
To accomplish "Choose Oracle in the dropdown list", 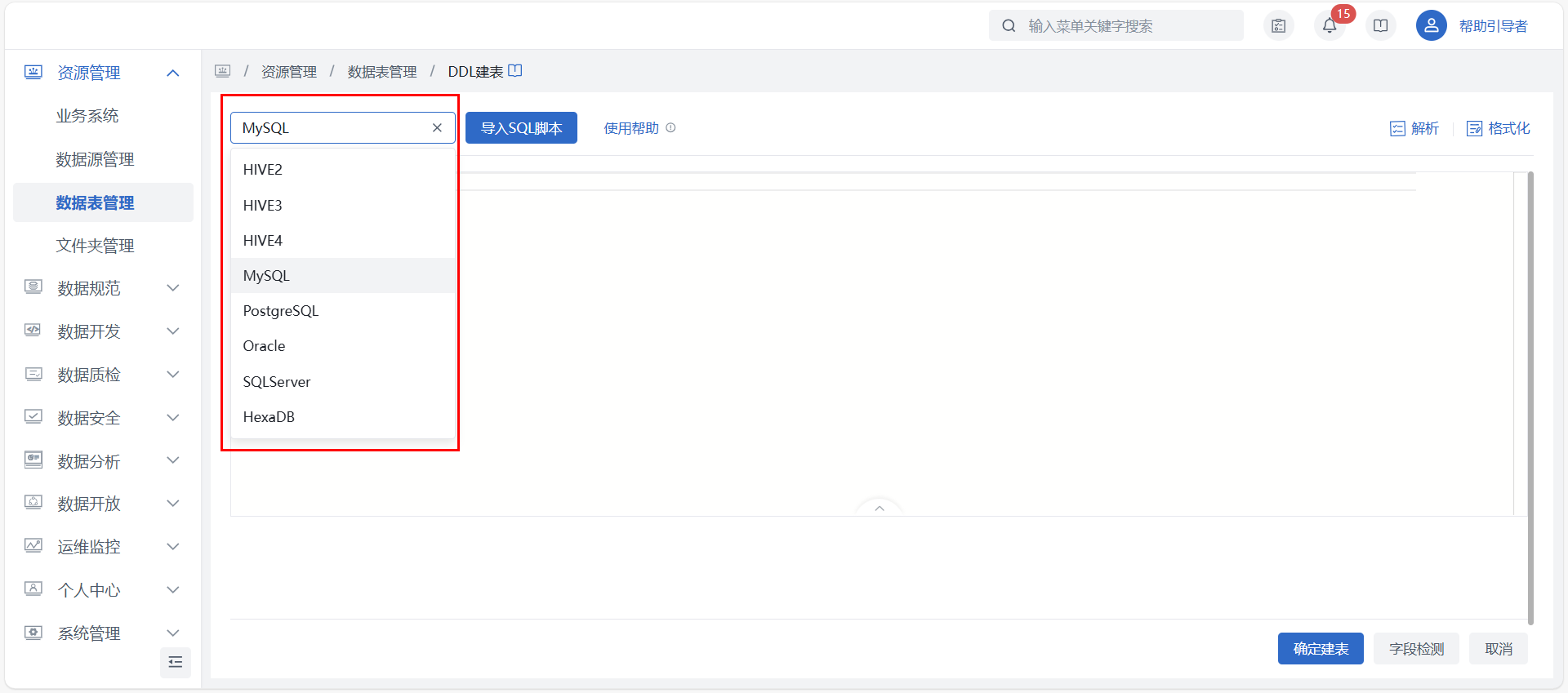I will tap(343, 346).
